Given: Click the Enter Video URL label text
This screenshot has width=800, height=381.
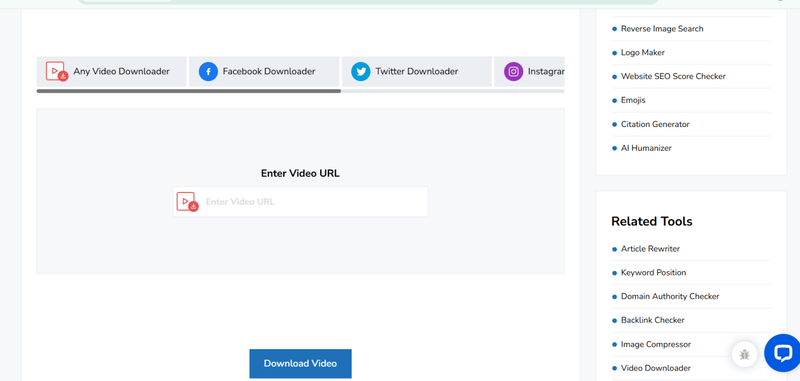Looking at the screenshot, I should click(x=300, y=173).
